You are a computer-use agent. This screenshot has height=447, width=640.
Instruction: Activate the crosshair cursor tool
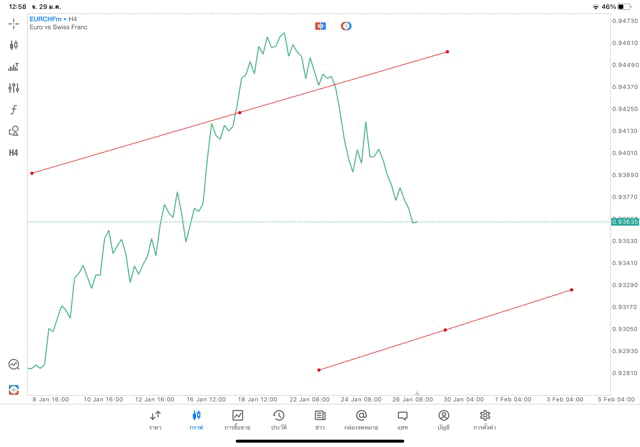pyautogui.click(x=13, y=23)
